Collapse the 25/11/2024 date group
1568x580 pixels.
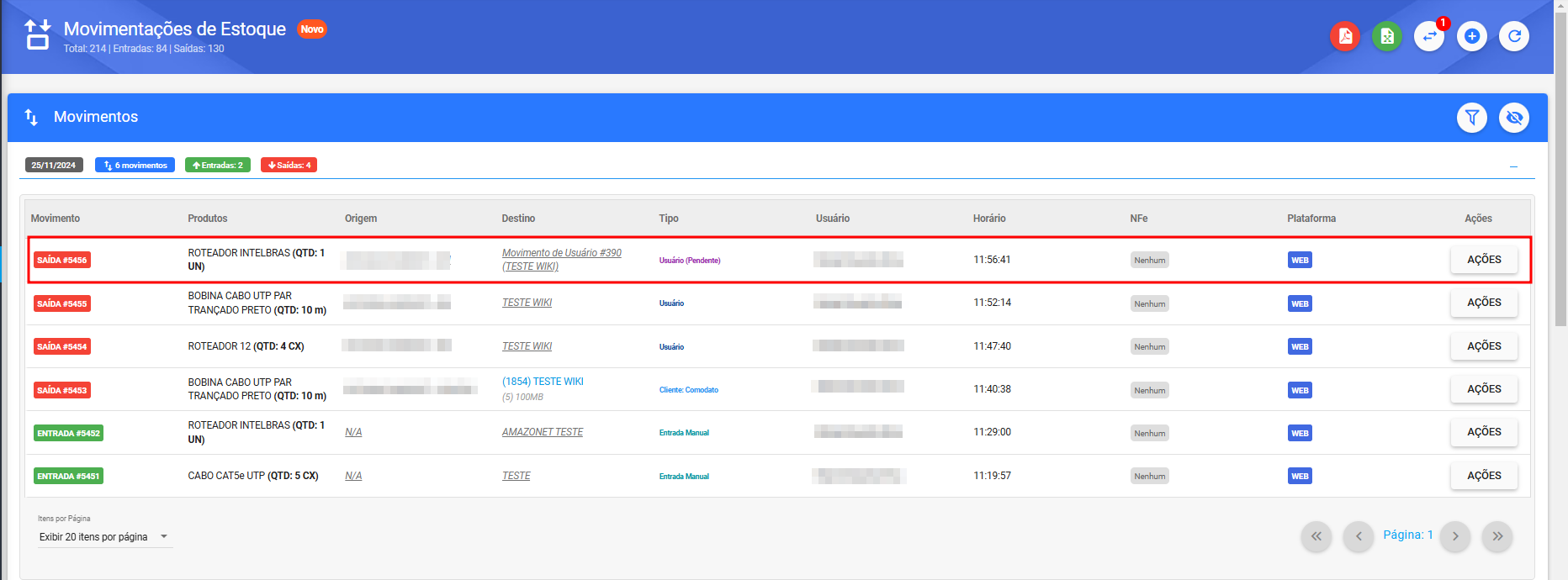1513,166
